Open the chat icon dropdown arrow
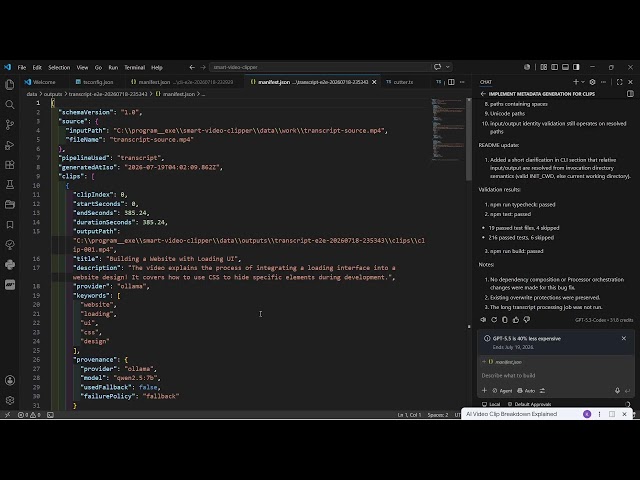The width and height of the screenshot is (640, 480). coord(448,67)
